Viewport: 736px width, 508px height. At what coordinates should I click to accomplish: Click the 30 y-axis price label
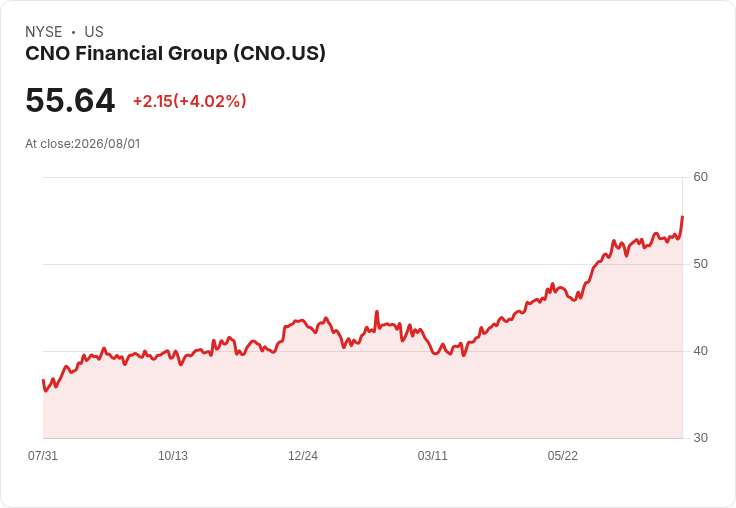pyautogui.click(x=700, y=438)
